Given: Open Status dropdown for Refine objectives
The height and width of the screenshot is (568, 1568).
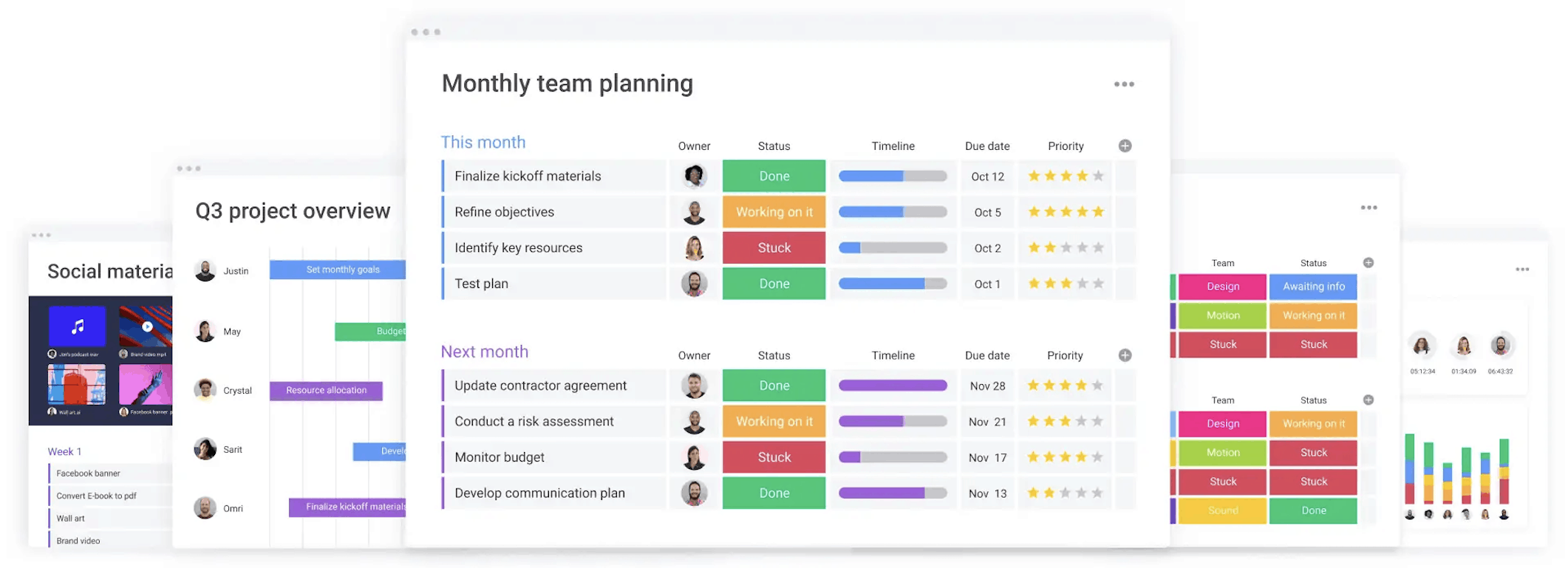Looking at the screenshot, I should pos(774,212).
